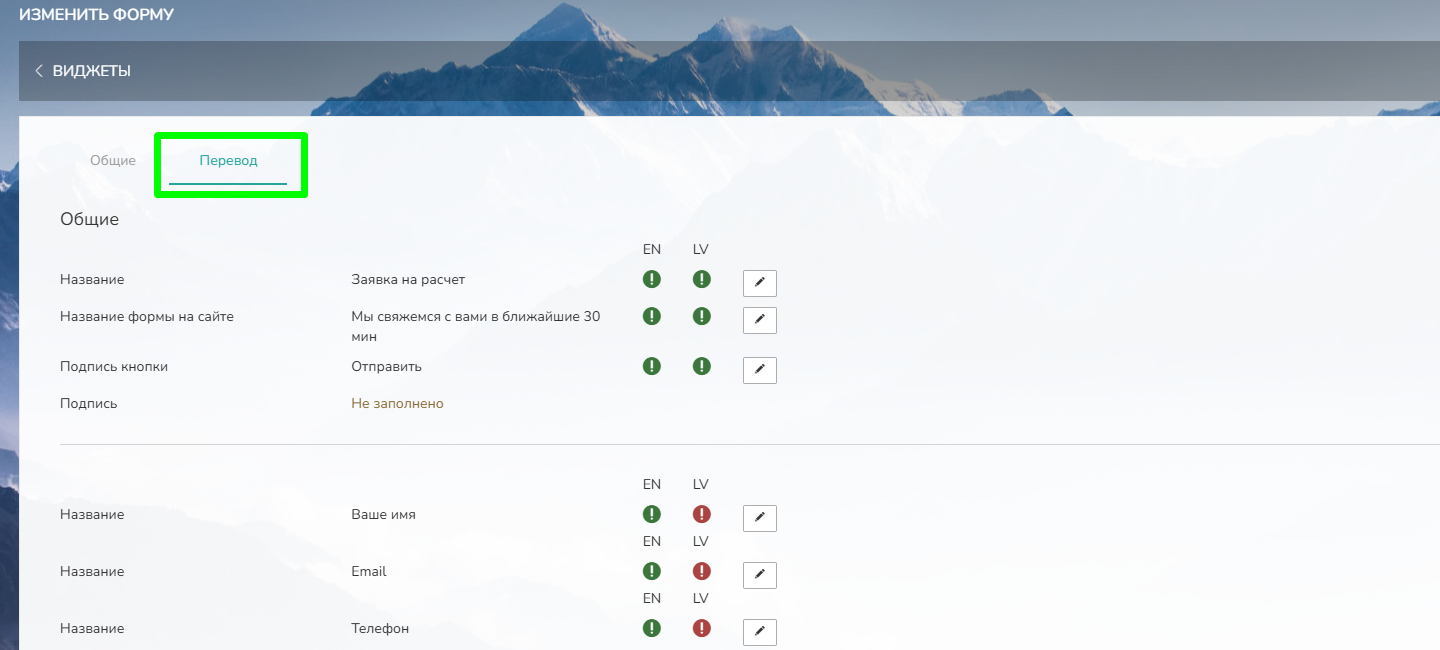This screenshot has width=1440, height=650.
Task: Click red LV status icon for "Ваше имя"
Action: [x=701, y=515]
